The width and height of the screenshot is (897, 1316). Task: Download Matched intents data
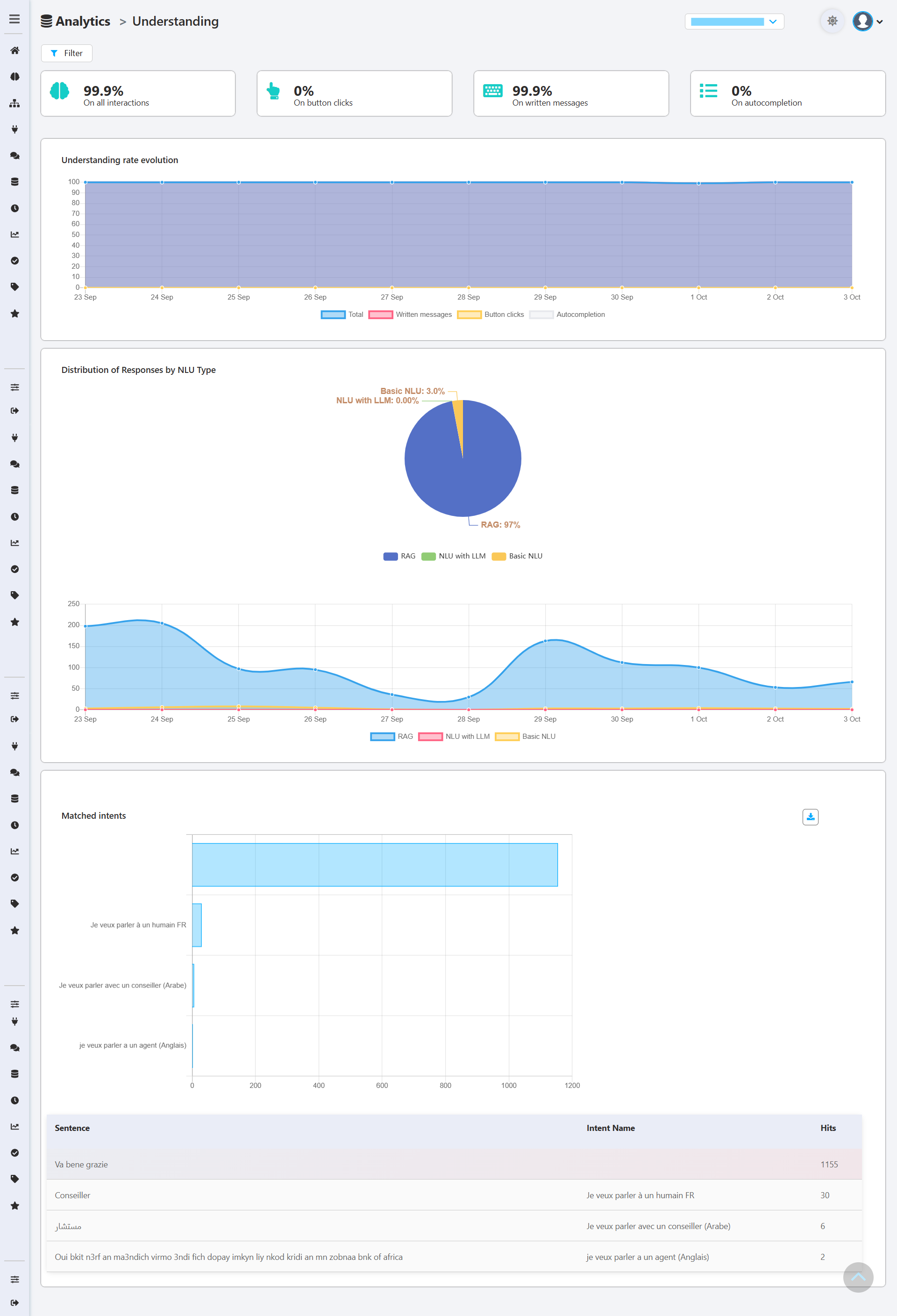pos(810,816)
